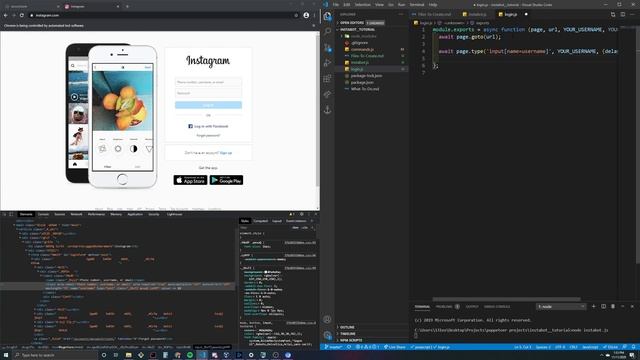640x360 pixels.
Task: Click the Windows Start button
Action: (7, 355)
